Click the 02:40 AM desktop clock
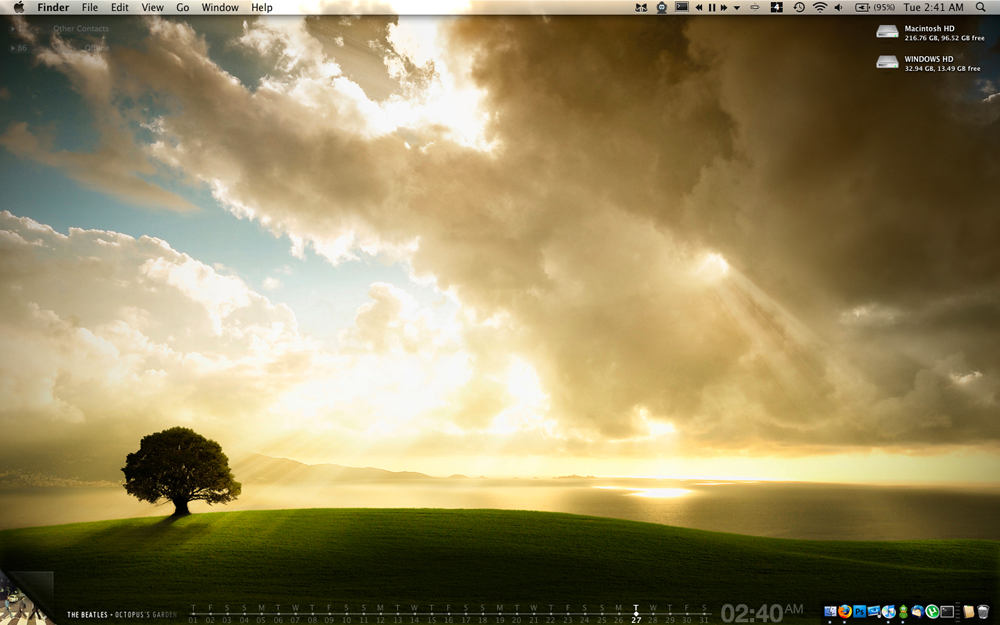1000x625 pixels. click(762, 614)
